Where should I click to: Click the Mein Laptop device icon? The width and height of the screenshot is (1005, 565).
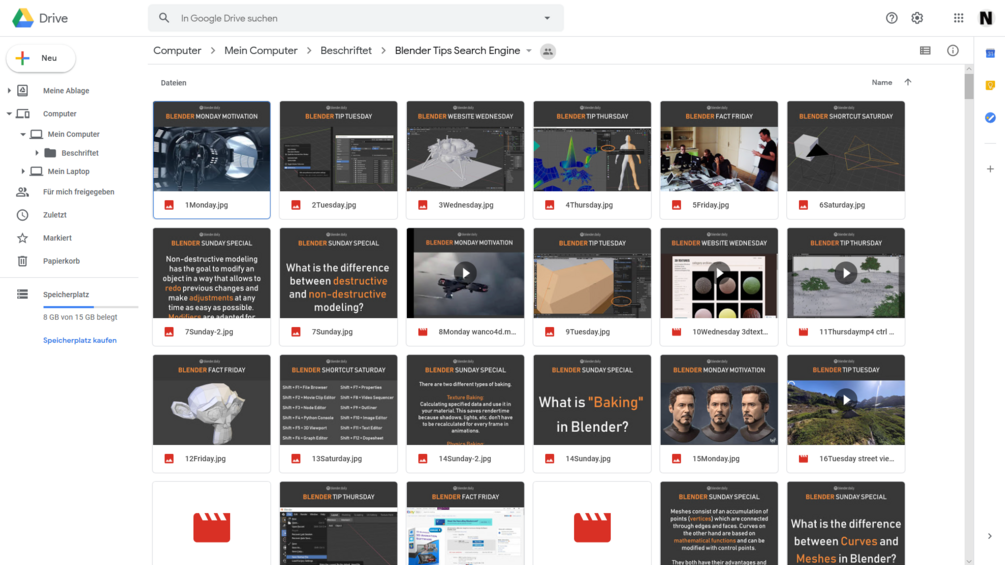point(37,171)
